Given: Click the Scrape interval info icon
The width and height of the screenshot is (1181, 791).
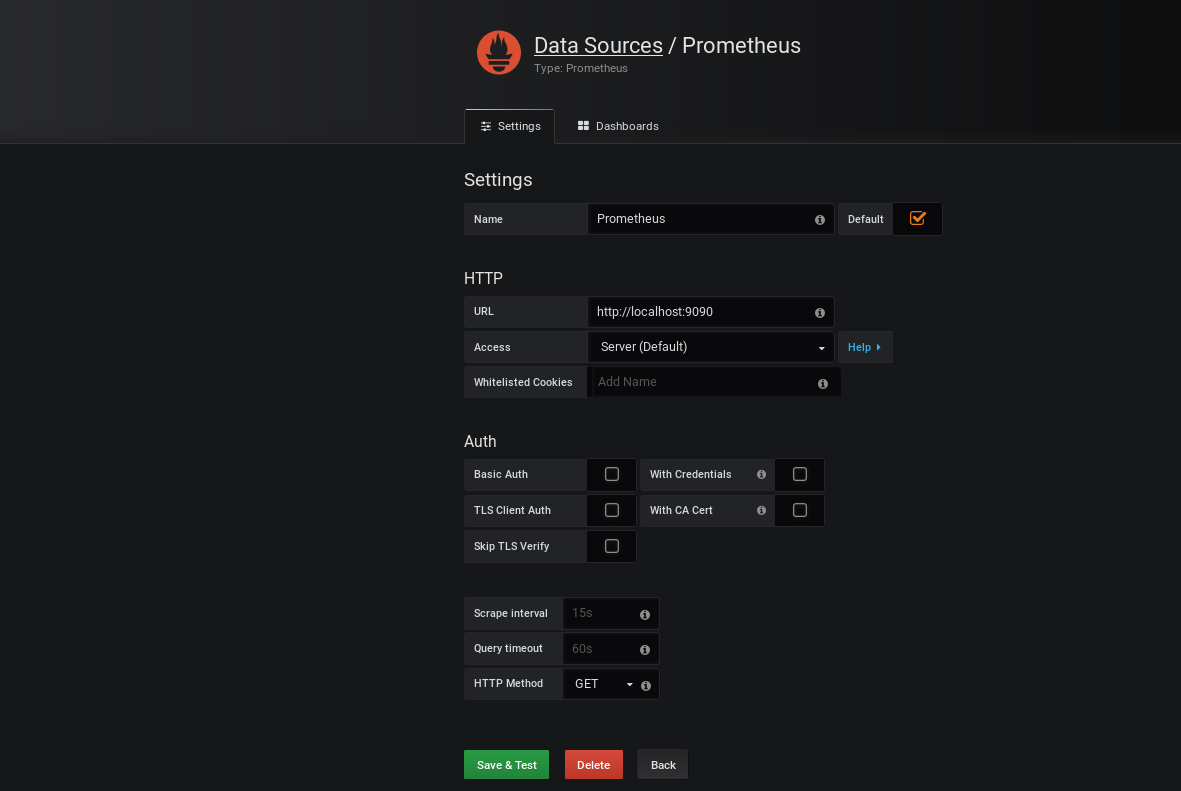Looking at the screenshot, I should (x=645, y=613).
